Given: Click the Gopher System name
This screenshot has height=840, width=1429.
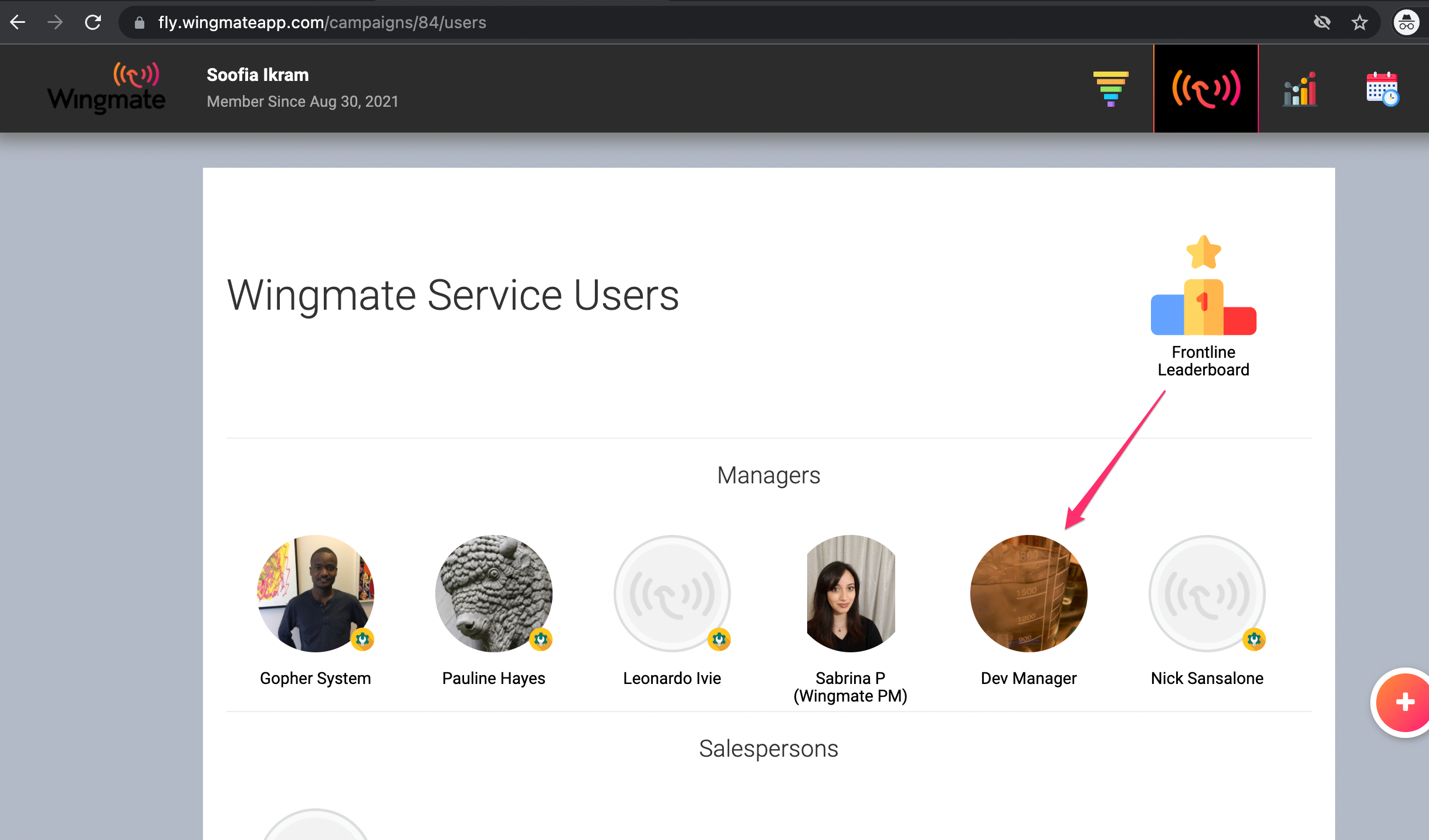Looking at the screenshot, I should tap(316, 678).
